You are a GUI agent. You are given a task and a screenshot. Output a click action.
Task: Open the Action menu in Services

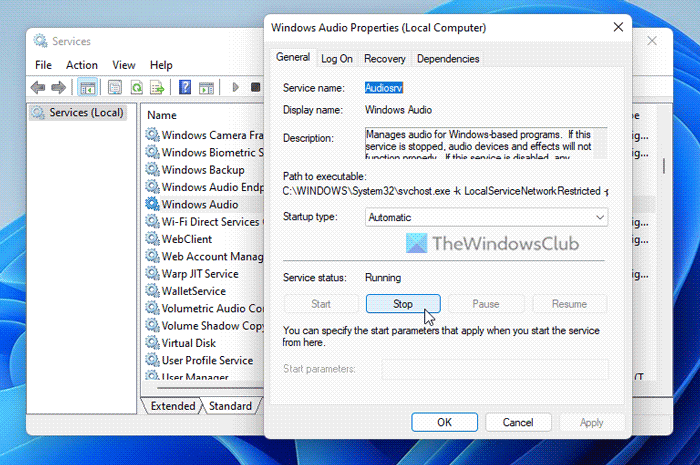pyautogui.click(x=82, y=65)
